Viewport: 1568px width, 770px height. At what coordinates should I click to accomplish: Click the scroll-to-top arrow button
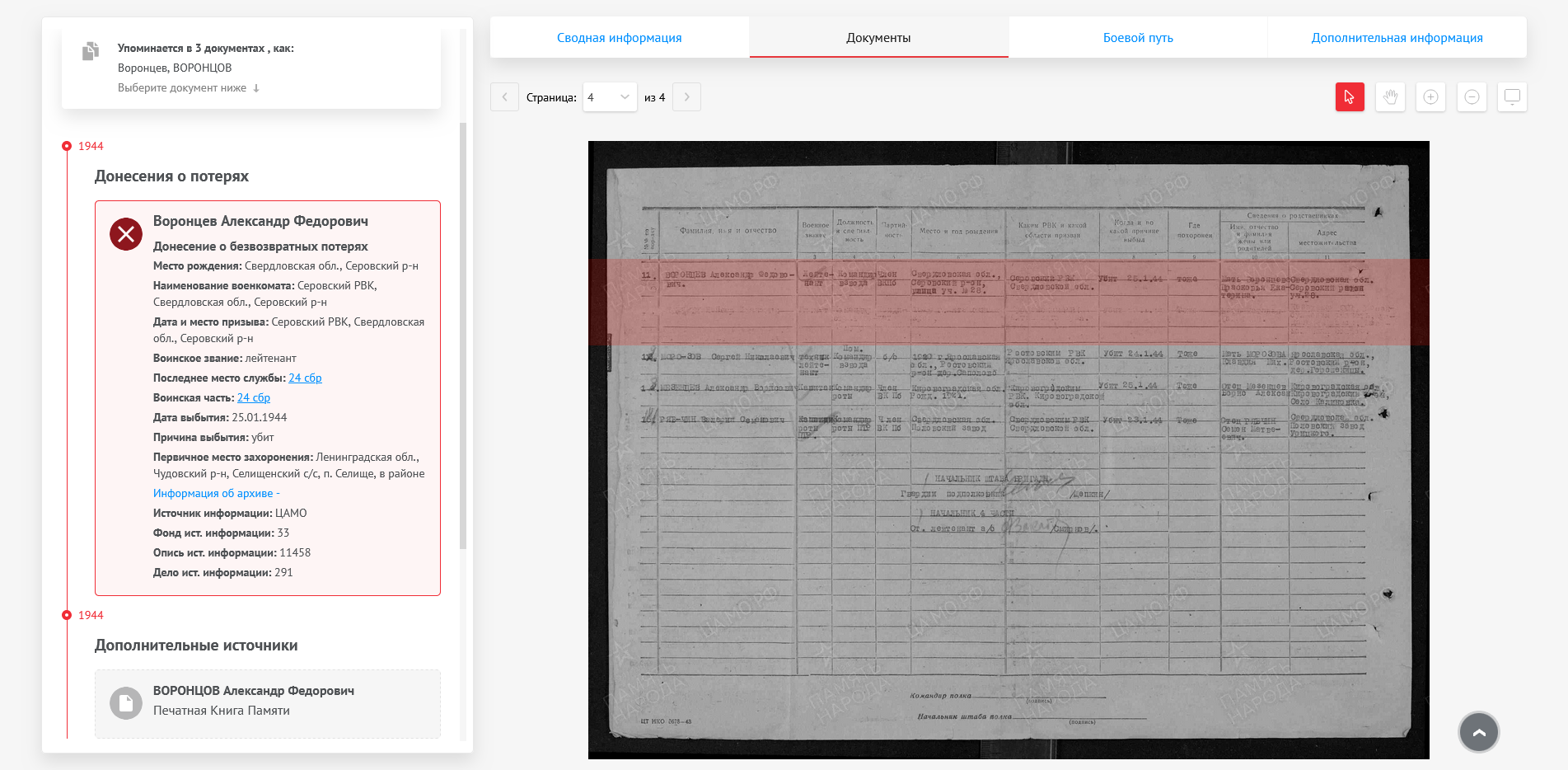(1478, 732)
